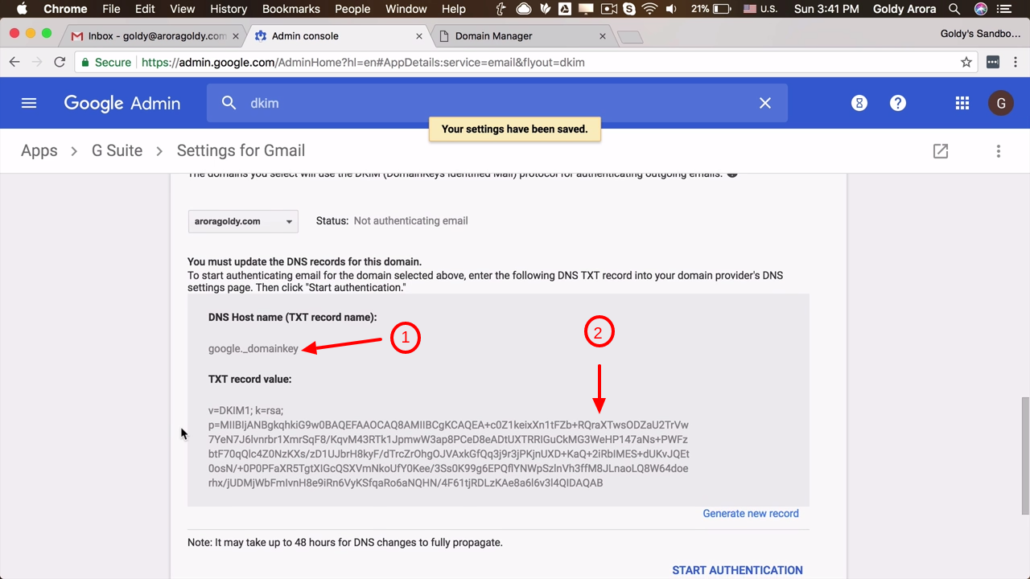Open the account avatar labeled G

coord(1000,103)
